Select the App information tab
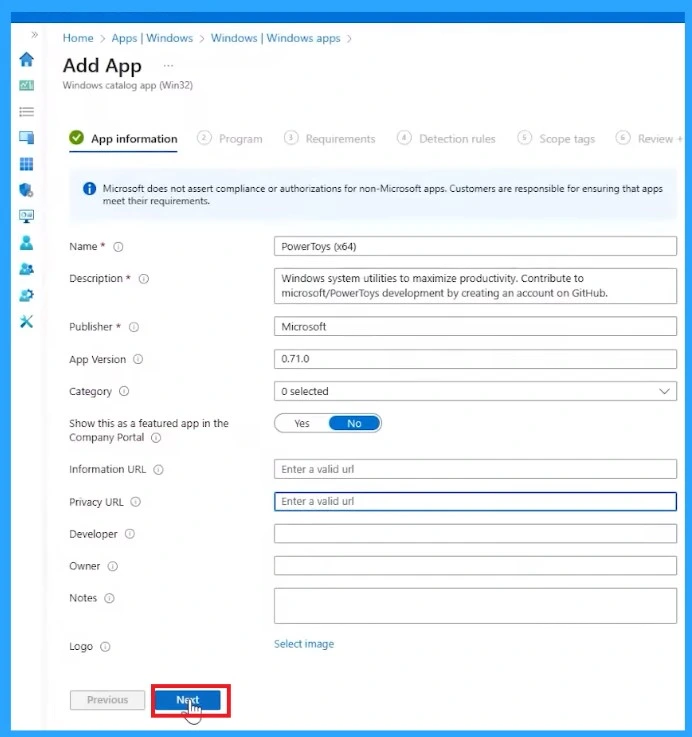This screenshot has width=692, height=737. [x=123, y=139]
